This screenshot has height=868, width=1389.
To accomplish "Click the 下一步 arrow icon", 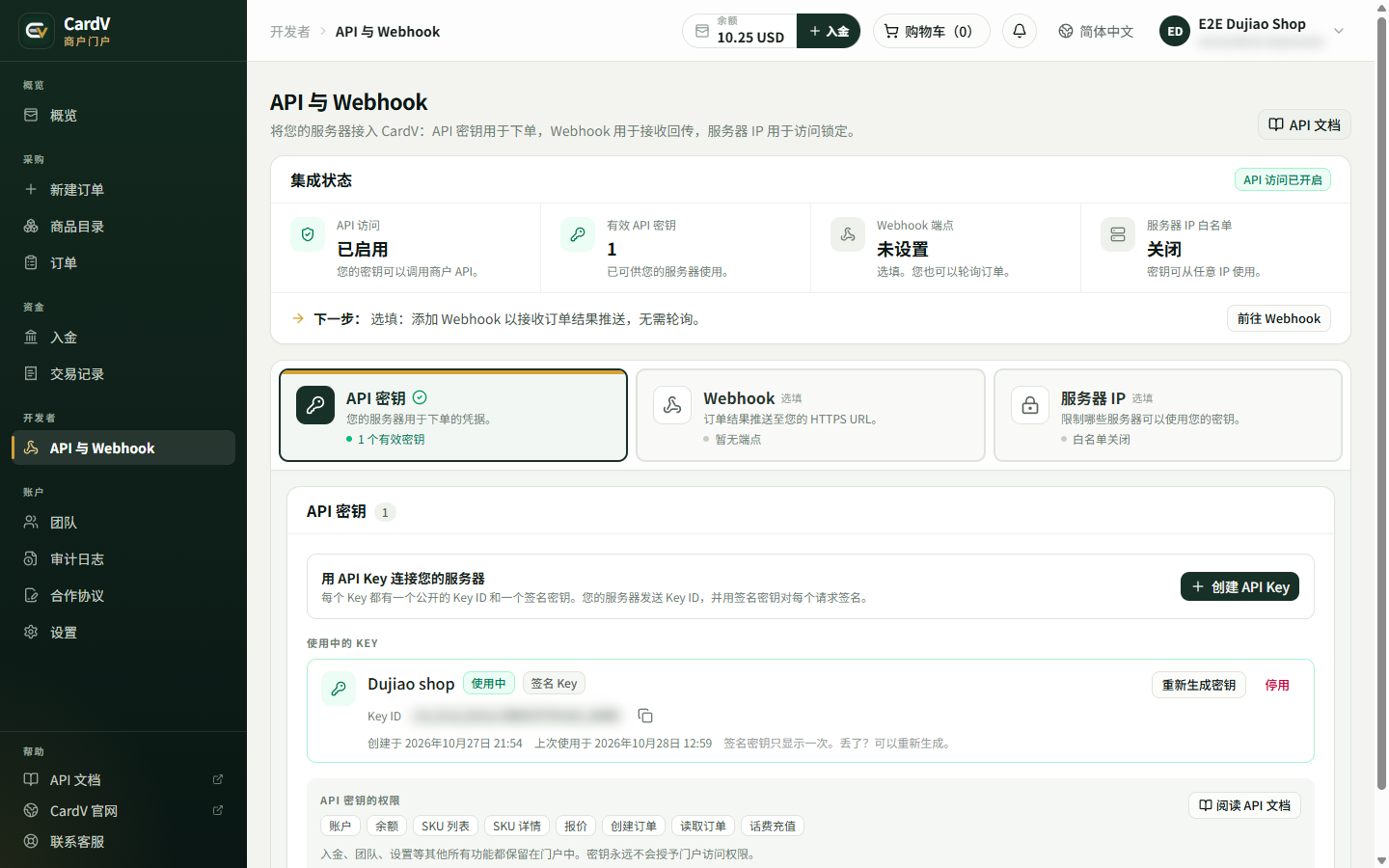I will coord(298,318).
